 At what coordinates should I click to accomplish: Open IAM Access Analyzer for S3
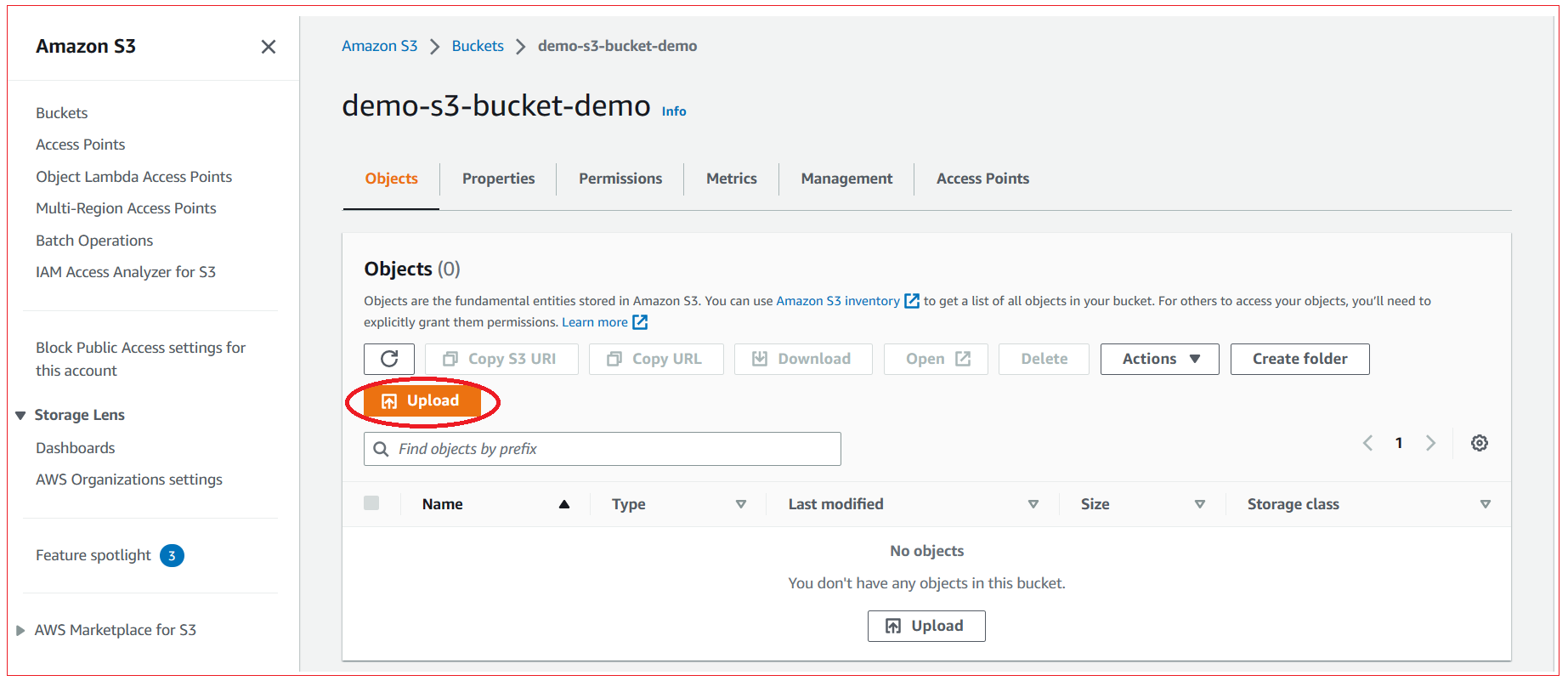[126, 272]
